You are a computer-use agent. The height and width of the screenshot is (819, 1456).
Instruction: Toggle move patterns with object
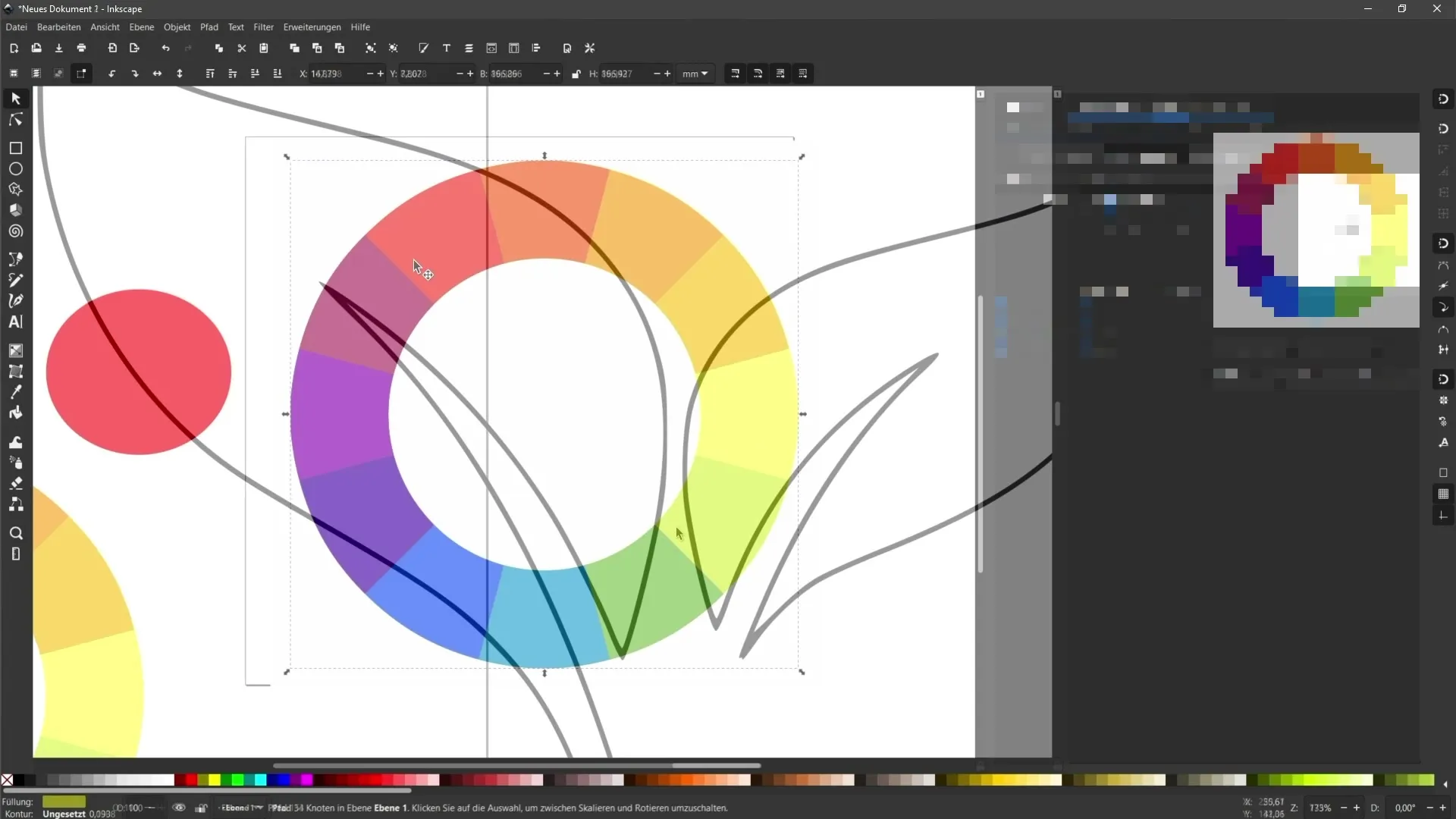coord(803,74)
